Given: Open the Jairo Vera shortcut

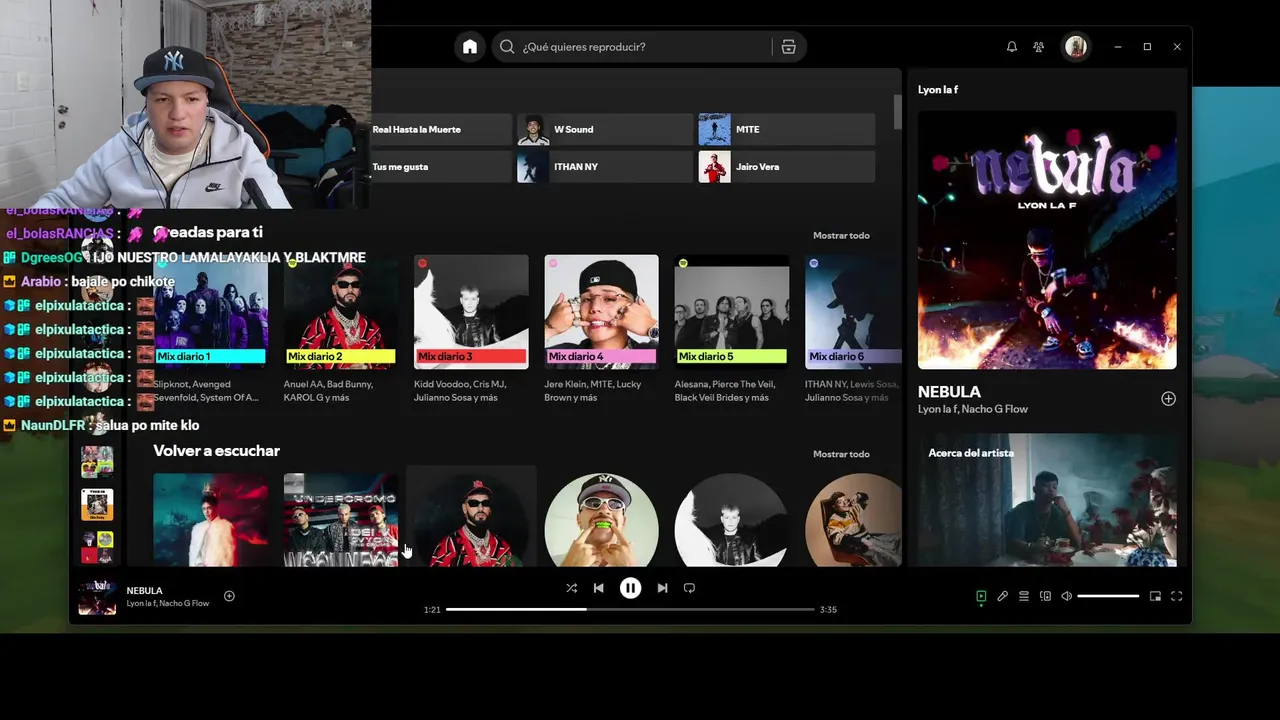Looking at the screenshot, I should pos(786,166).
